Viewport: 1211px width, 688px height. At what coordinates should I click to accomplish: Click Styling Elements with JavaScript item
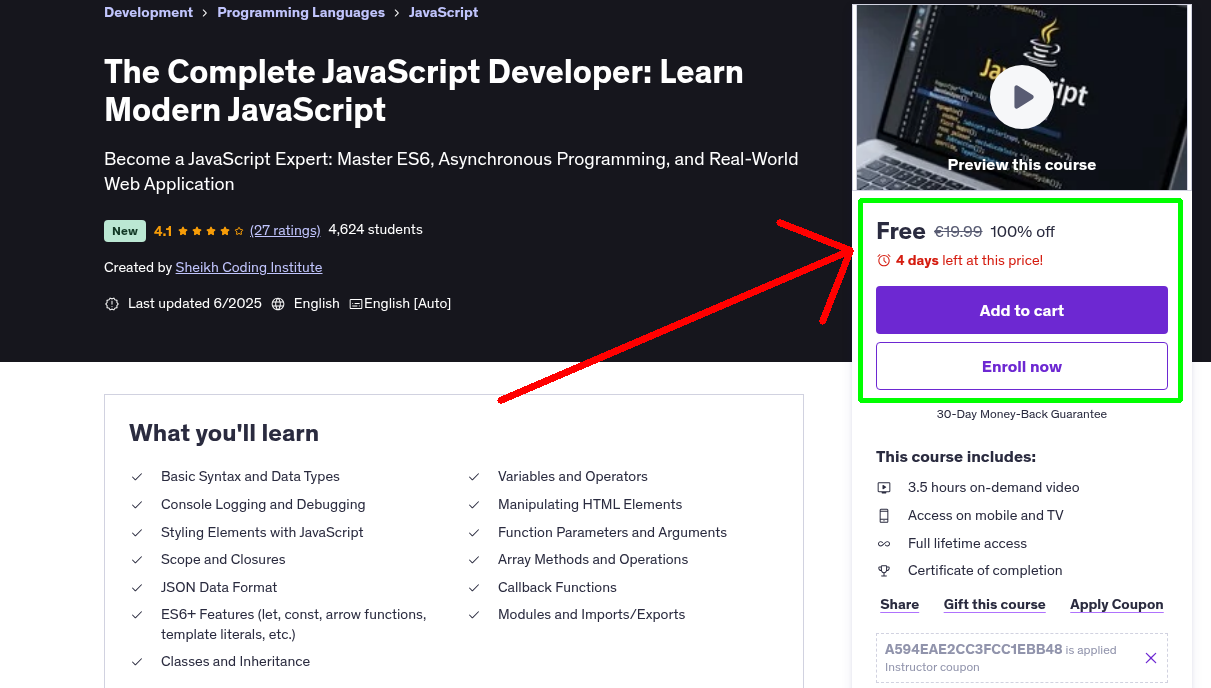(262, 533)
